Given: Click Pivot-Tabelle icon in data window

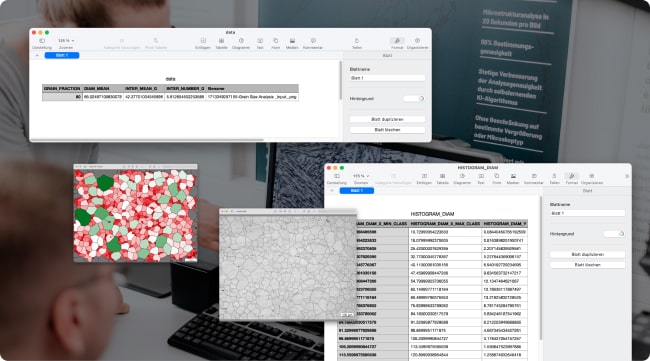Looking at the screenshot, I should pyautogui.click(x=156, y=43).
